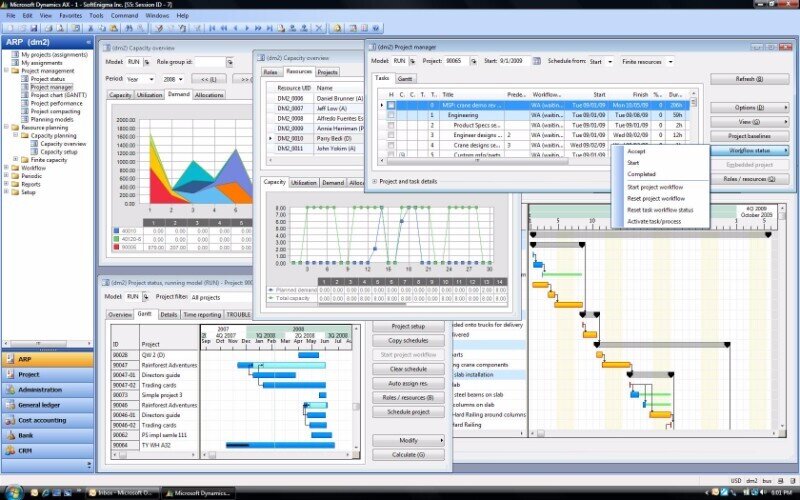Select Start project workflow from context menu
The image size is (800, 500).
[x=655, y=187]
